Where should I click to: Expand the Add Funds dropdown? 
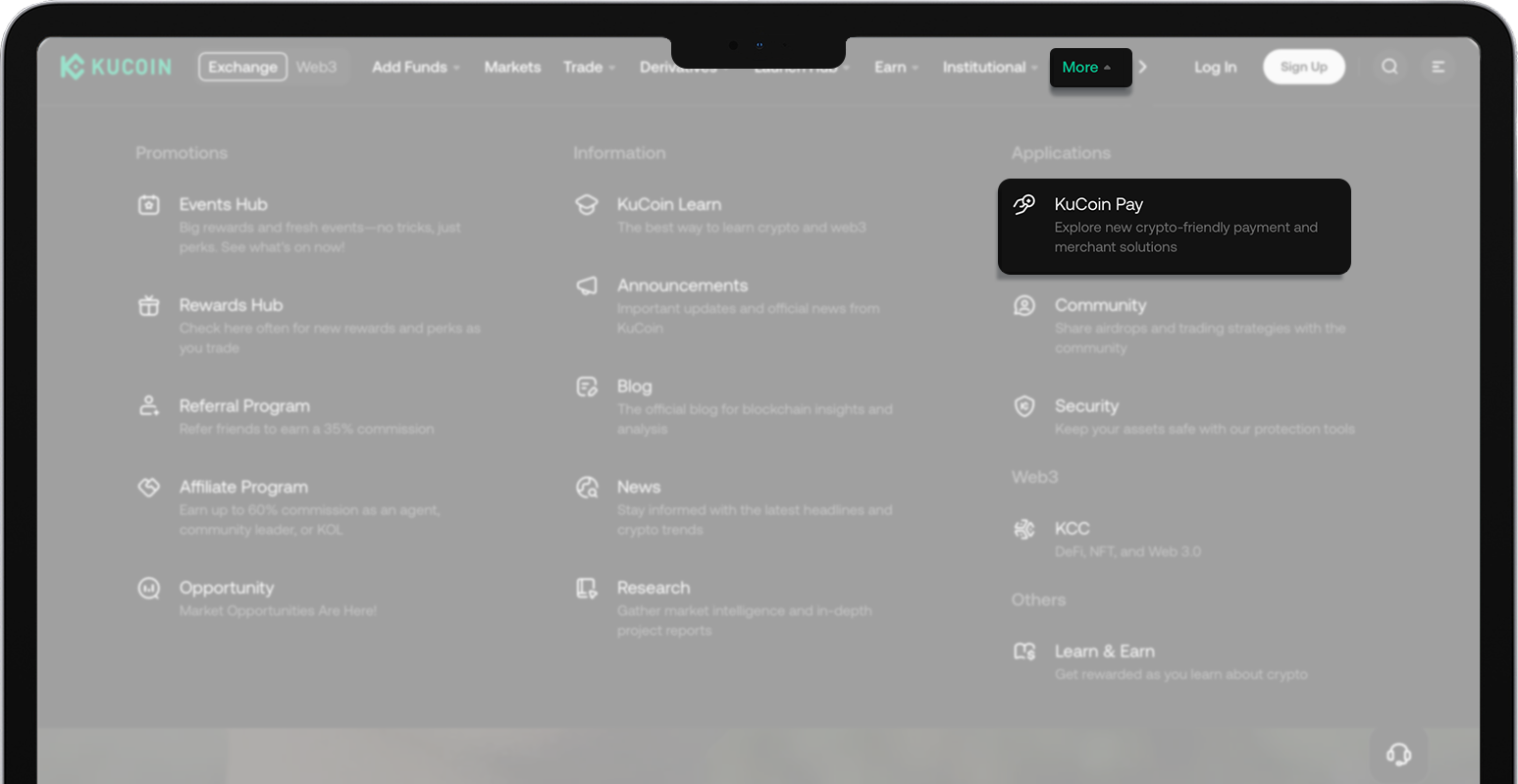pos(415,67)
